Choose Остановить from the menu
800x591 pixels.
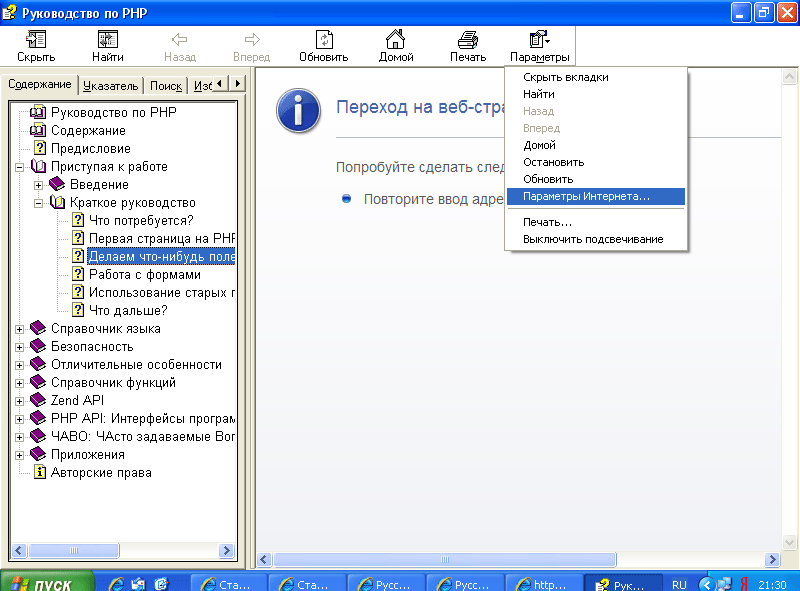595,162
